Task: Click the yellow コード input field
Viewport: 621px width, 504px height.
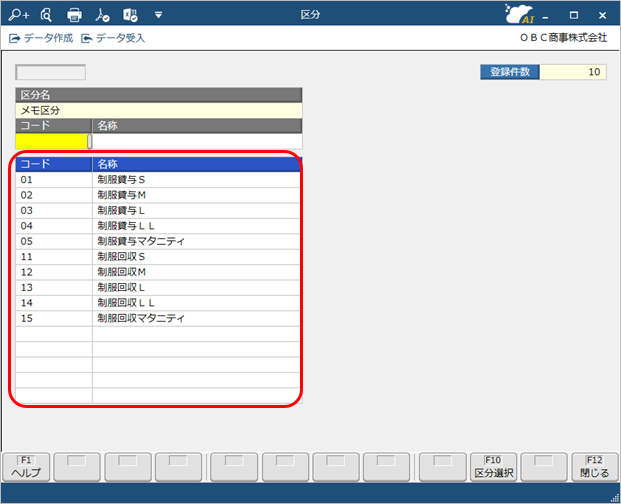Action: click(x=51, y=141)
